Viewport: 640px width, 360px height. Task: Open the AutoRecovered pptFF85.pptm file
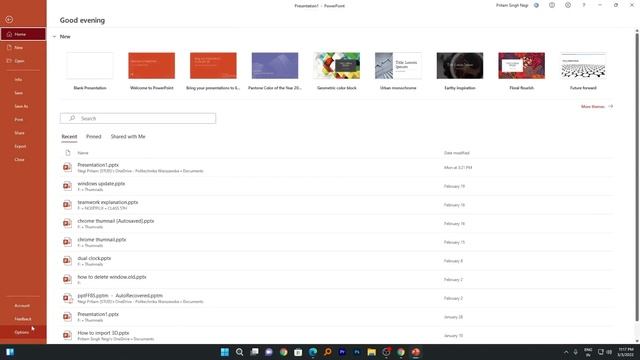tap(337, 298)
